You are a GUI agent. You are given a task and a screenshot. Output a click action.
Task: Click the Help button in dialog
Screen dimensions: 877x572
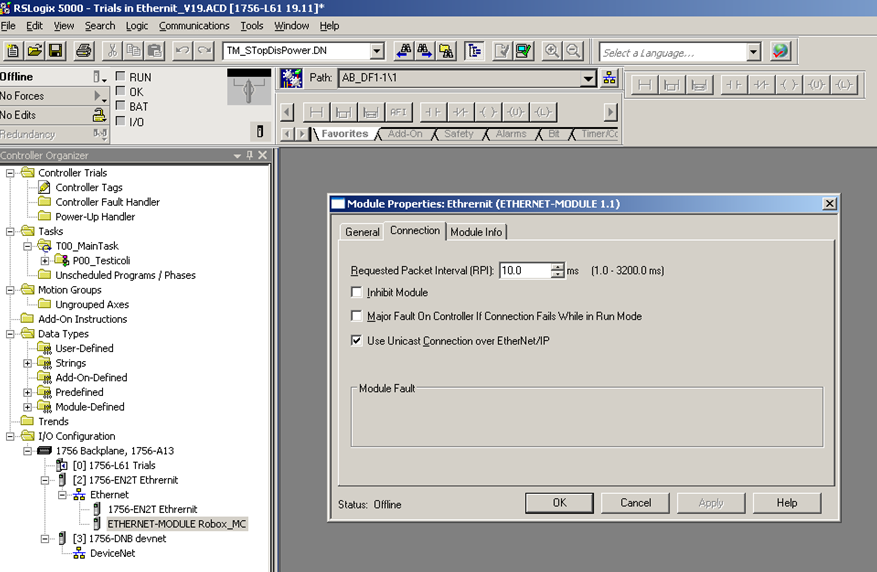[786, 503]
